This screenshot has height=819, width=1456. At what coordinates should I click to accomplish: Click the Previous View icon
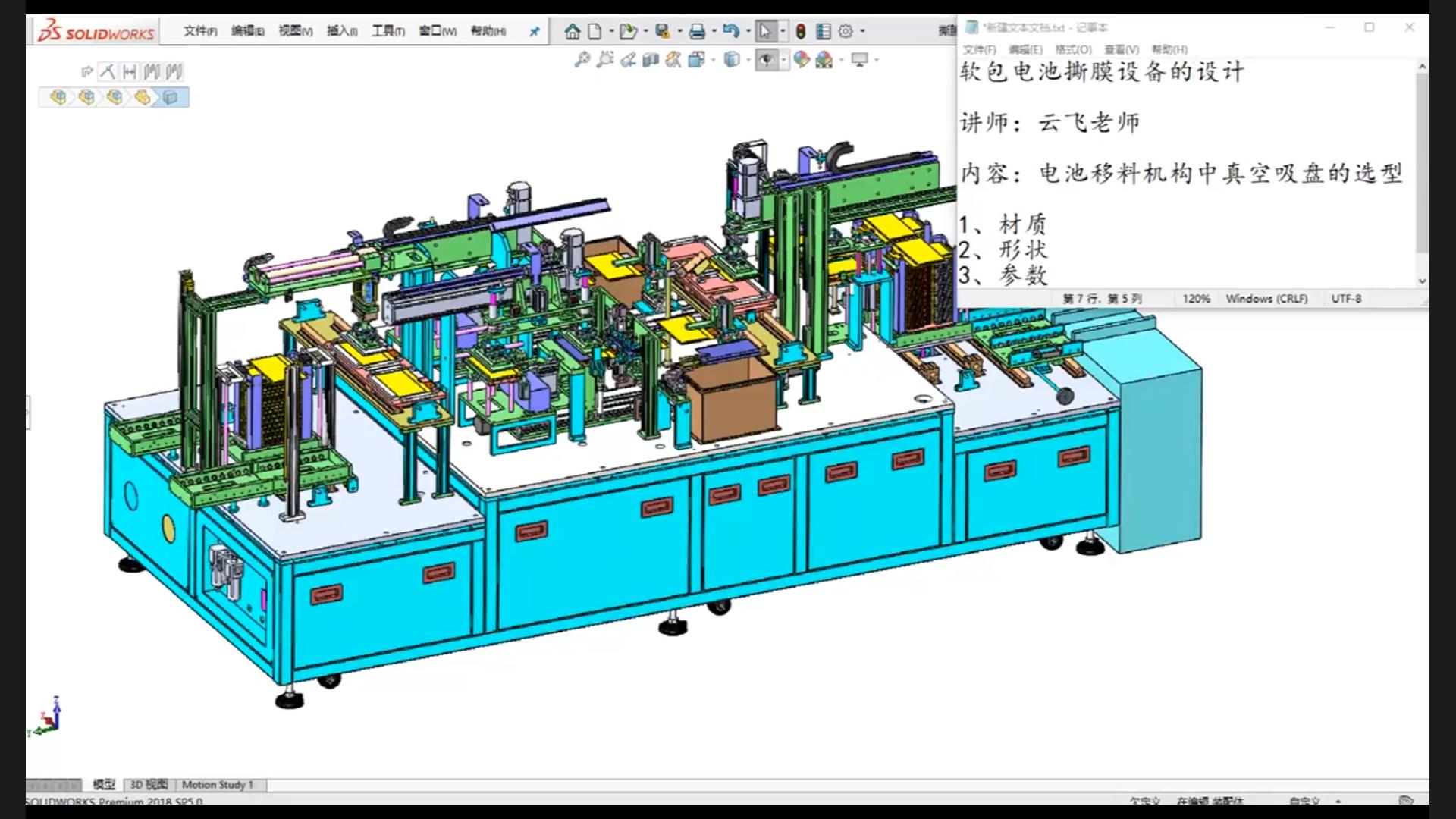(628, 59)
